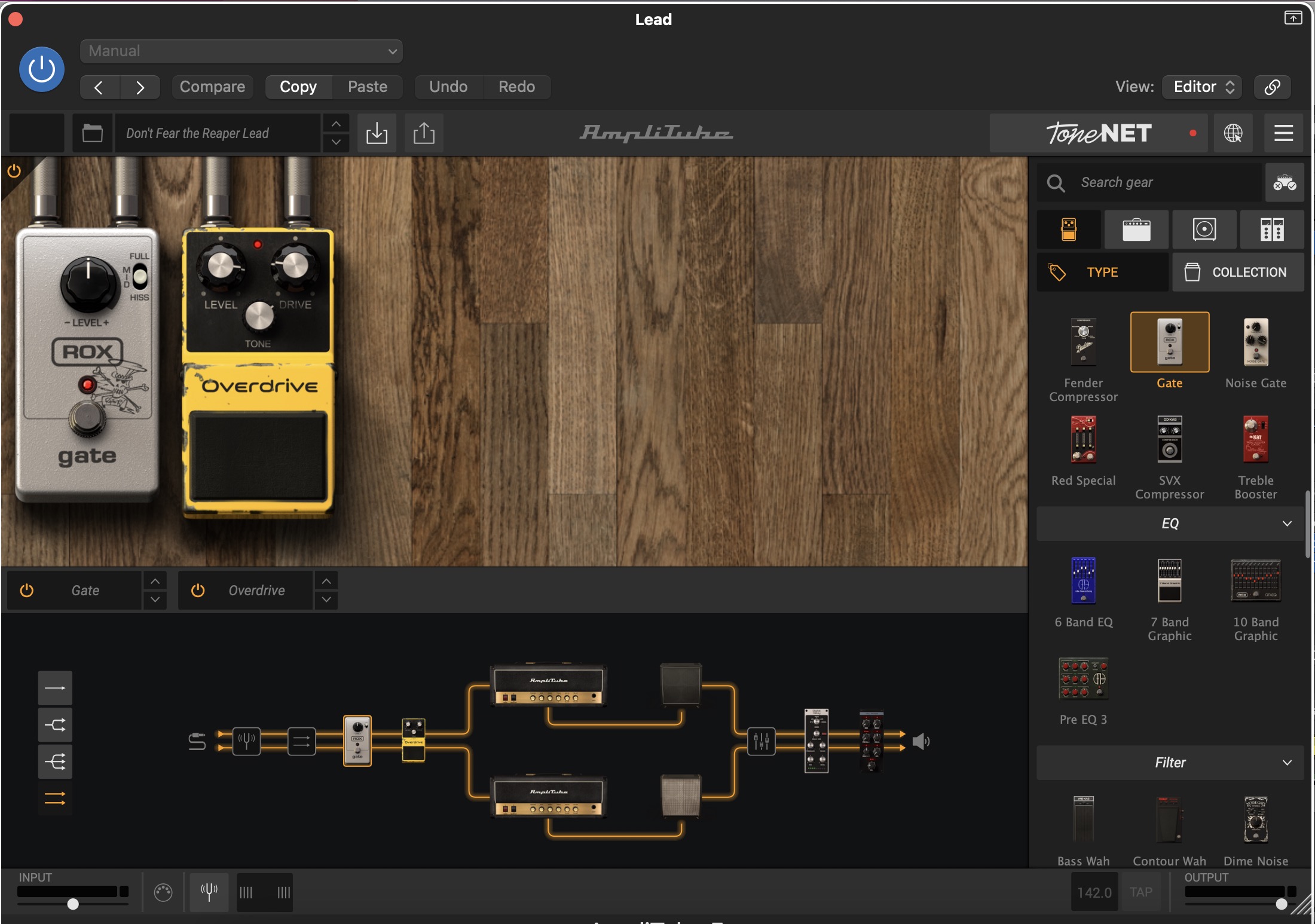The image size is (1315, 924).
Task: Click the TAP tempo button
Action: point(1141,892)
